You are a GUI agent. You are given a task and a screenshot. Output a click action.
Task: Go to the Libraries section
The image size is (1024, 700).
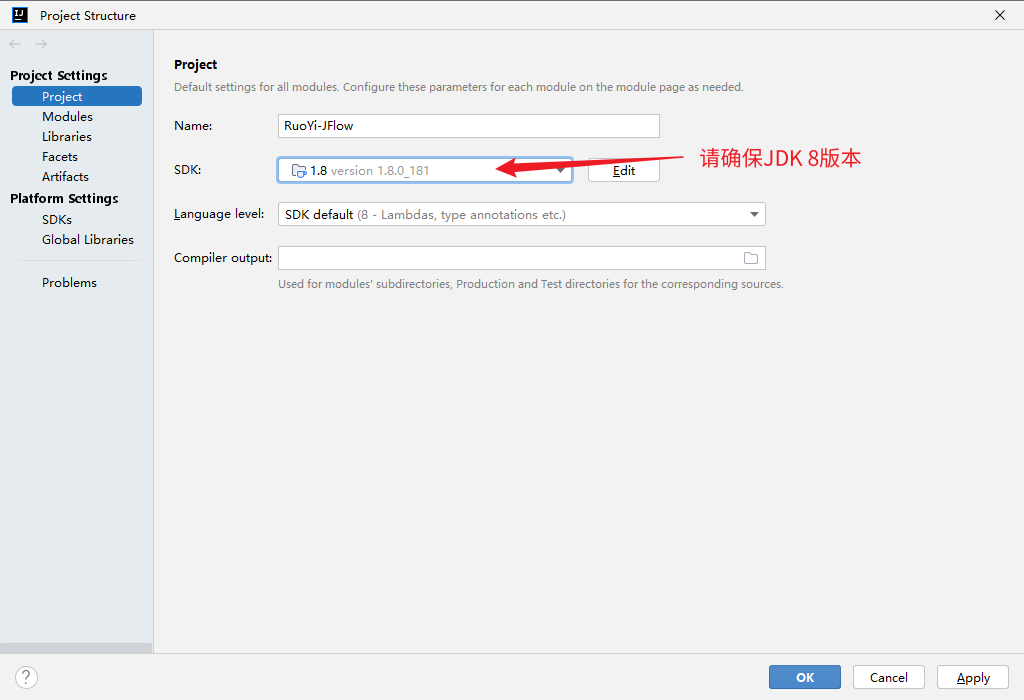(x=66, y=137)
